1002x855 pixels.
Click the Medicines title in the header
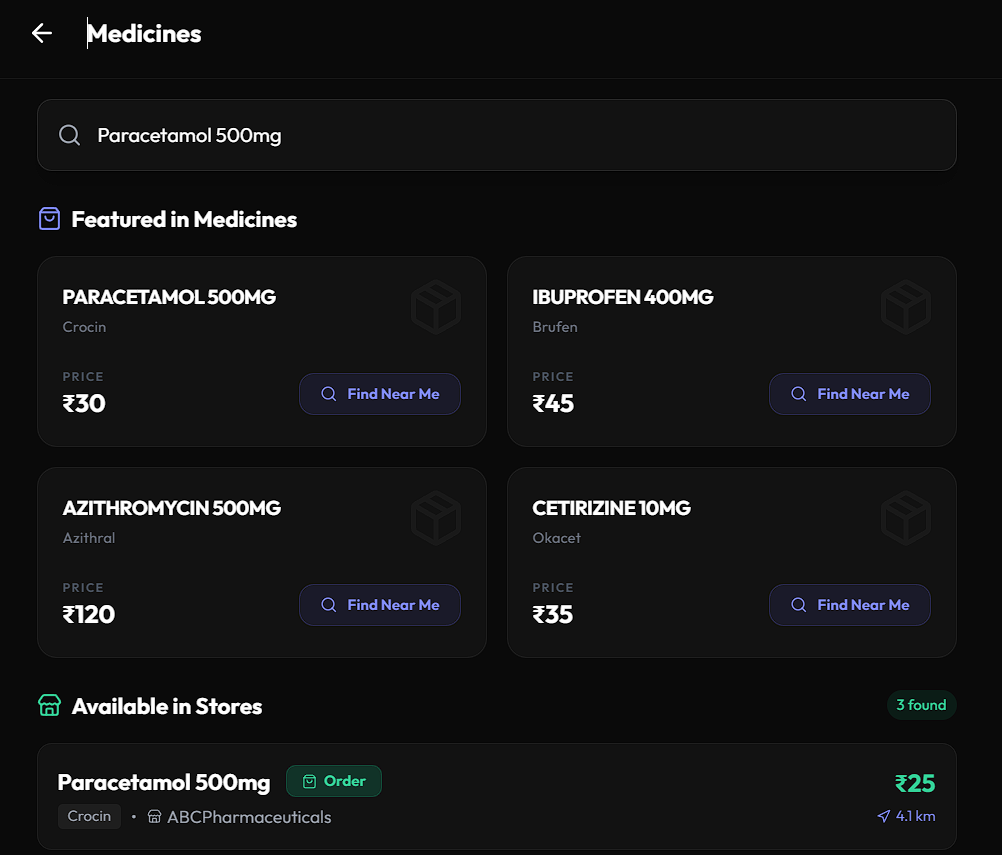pyautogui.click(x=144, y=33)
